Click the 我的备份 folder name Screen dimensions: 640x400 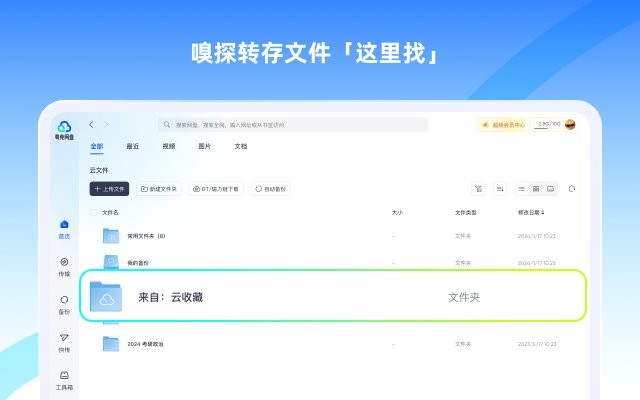(x=138, y=263)
